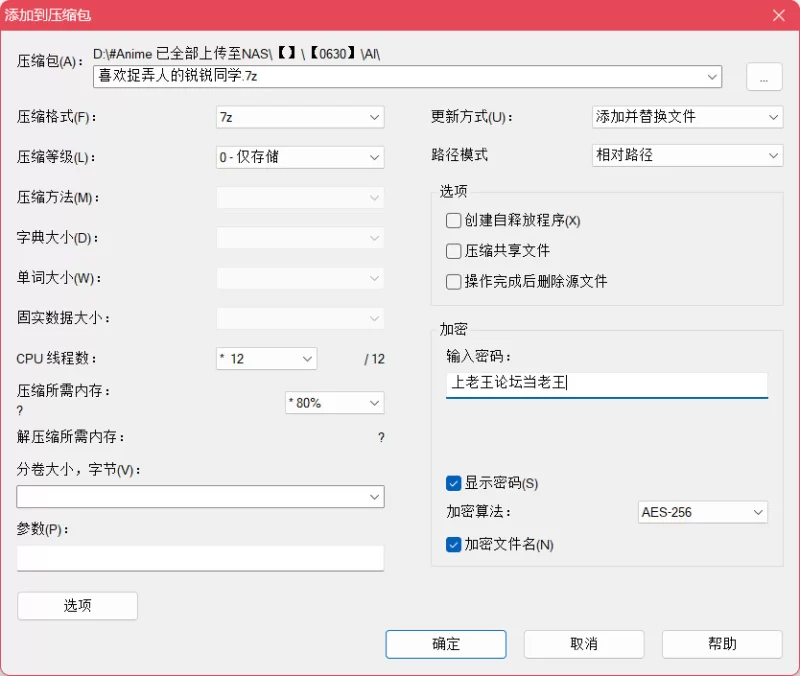This screenshot has width=800, height=676.
Task: Click the "/ 12" thread count text
Action: point(374,359)
